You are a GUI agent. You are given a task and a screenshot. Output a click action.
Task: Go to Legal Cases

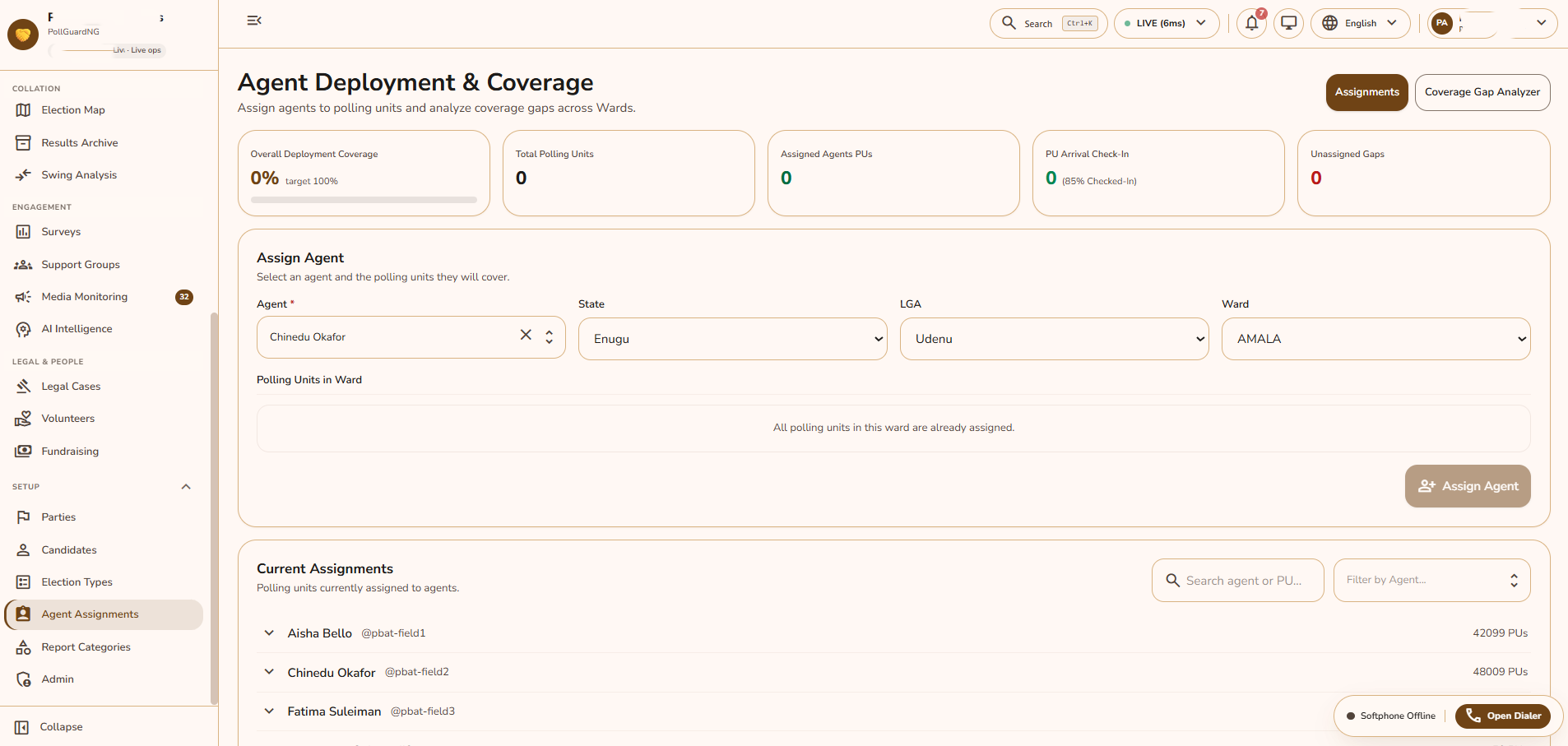[x=104, y=387]
